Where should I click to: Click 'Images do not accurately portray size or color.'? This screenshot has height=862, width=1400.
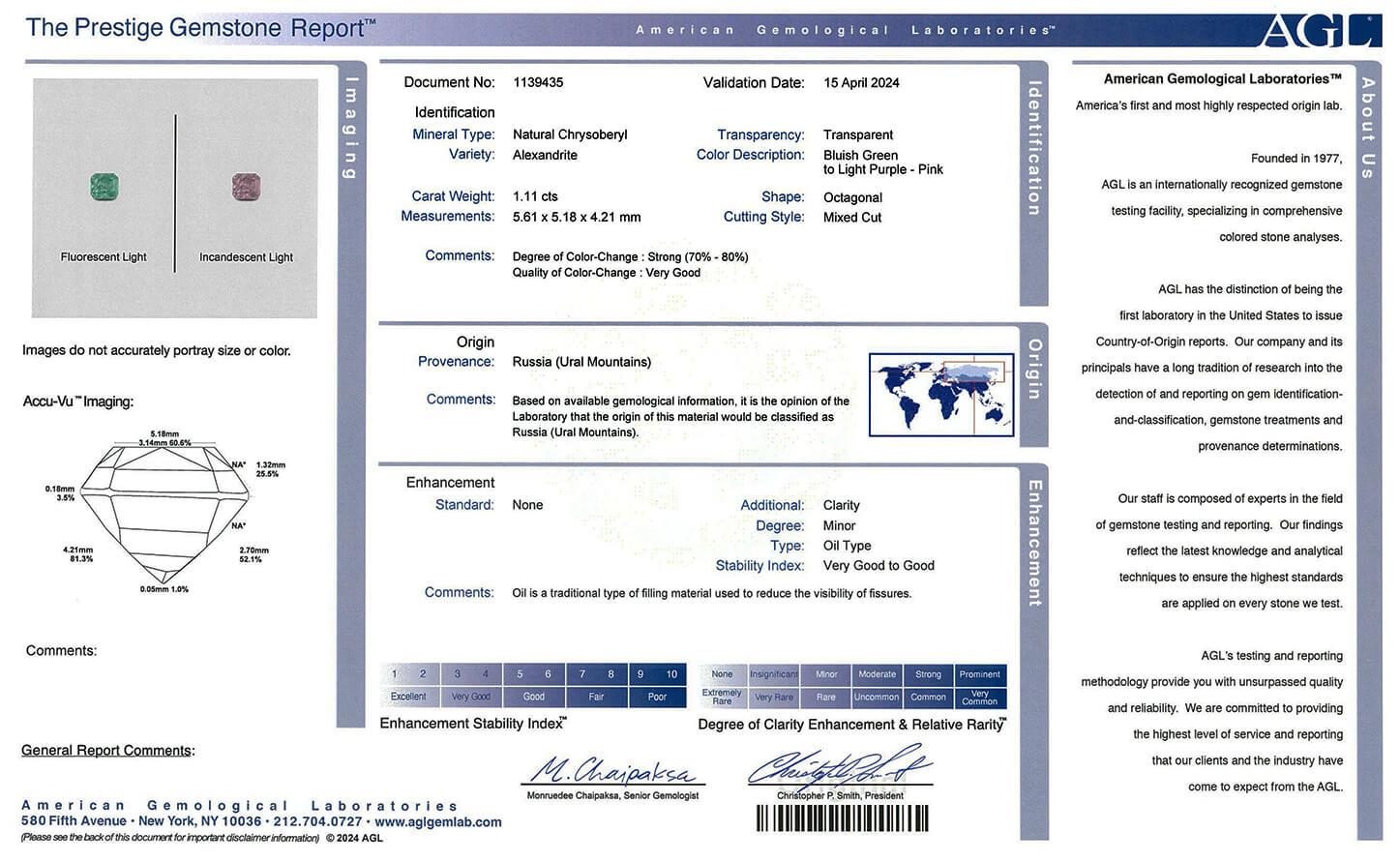pos(157,350)
